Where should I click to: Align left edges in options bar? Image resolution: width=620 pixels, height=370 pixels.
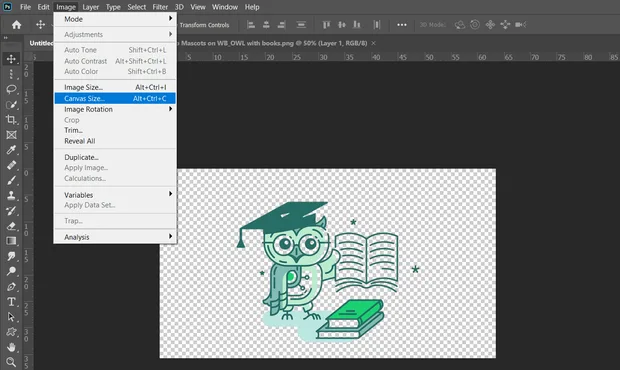click(x=251, y=25)
